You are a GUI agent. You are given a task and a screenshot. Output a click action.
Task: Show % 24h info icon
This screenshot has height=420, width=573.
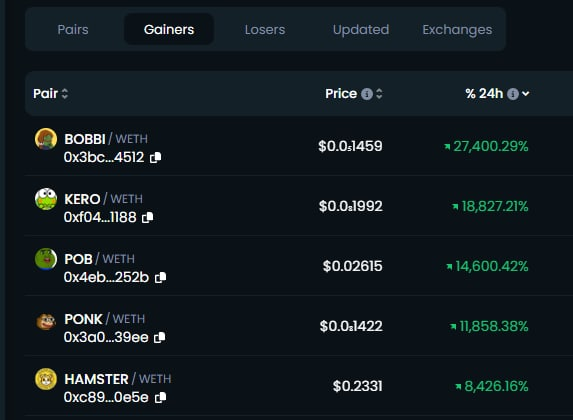point(513,94)
